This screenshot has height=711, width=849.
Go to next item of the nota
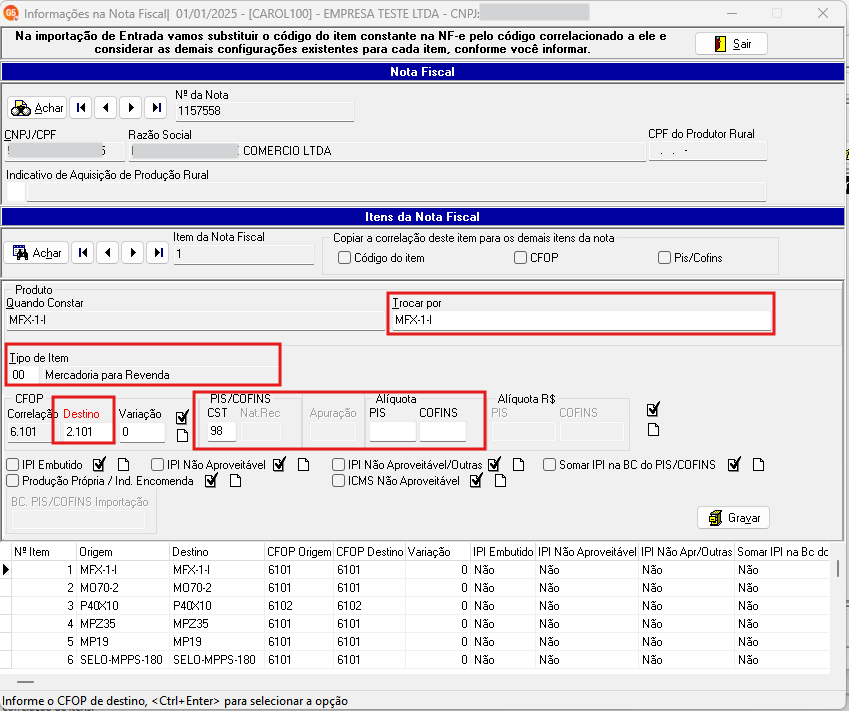pyautogui.click(x=133, y=252)
